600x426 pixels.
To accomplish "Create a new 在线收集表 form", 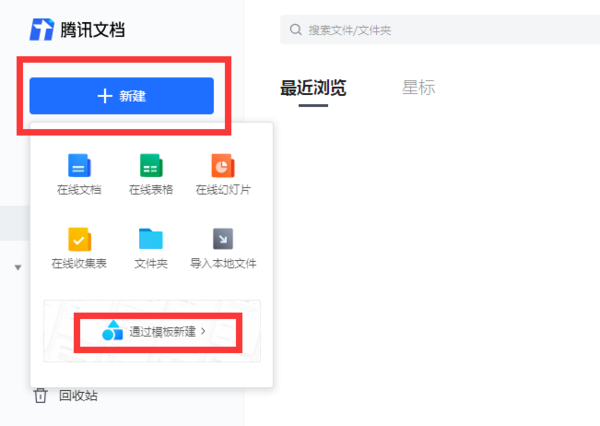I will 79,248.
